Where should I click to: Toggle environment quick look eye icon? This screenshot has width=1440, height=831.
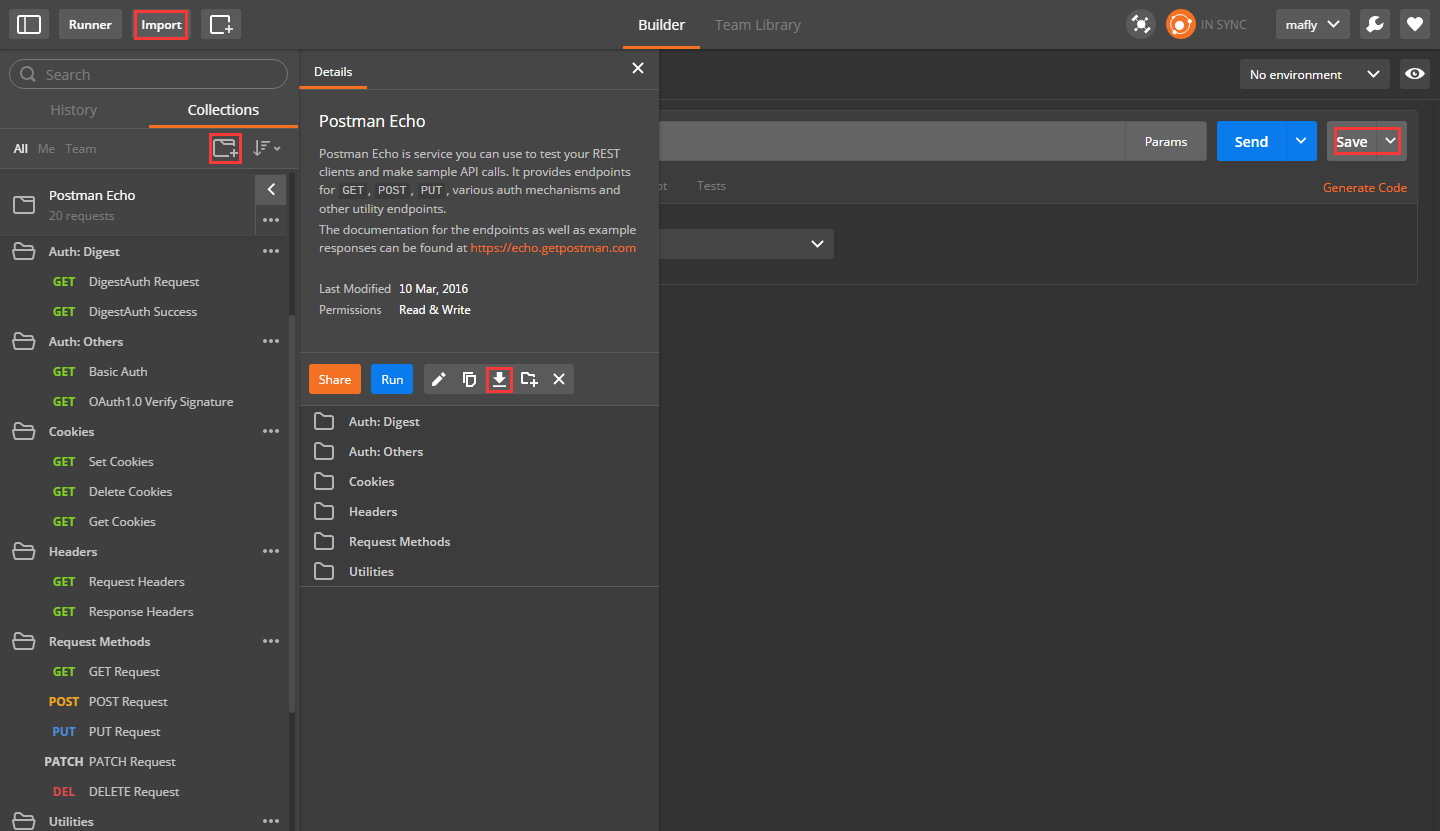point(1414,74)
